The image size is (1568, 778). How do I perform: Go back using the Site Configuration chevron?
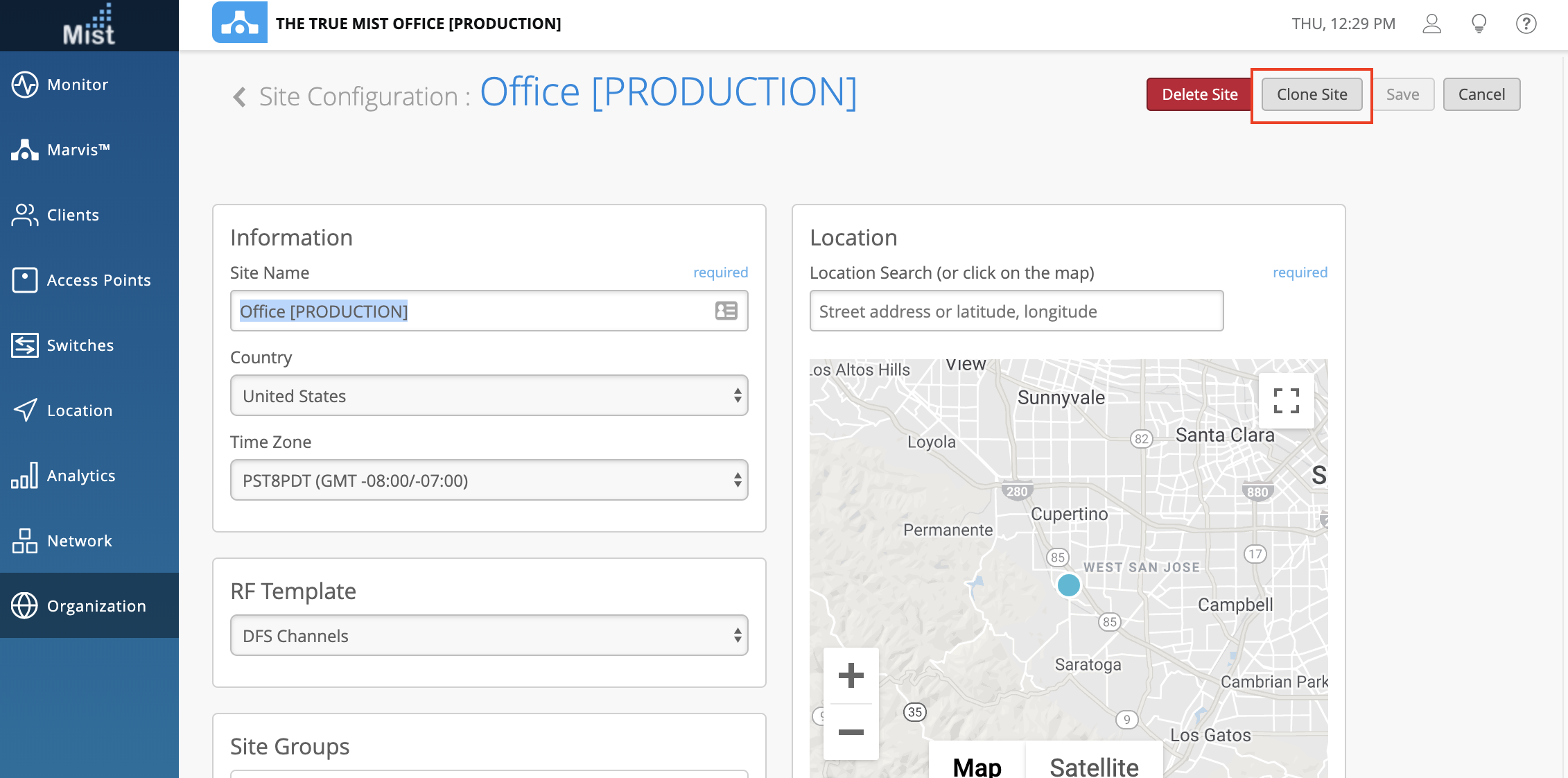tap(240, 96)
